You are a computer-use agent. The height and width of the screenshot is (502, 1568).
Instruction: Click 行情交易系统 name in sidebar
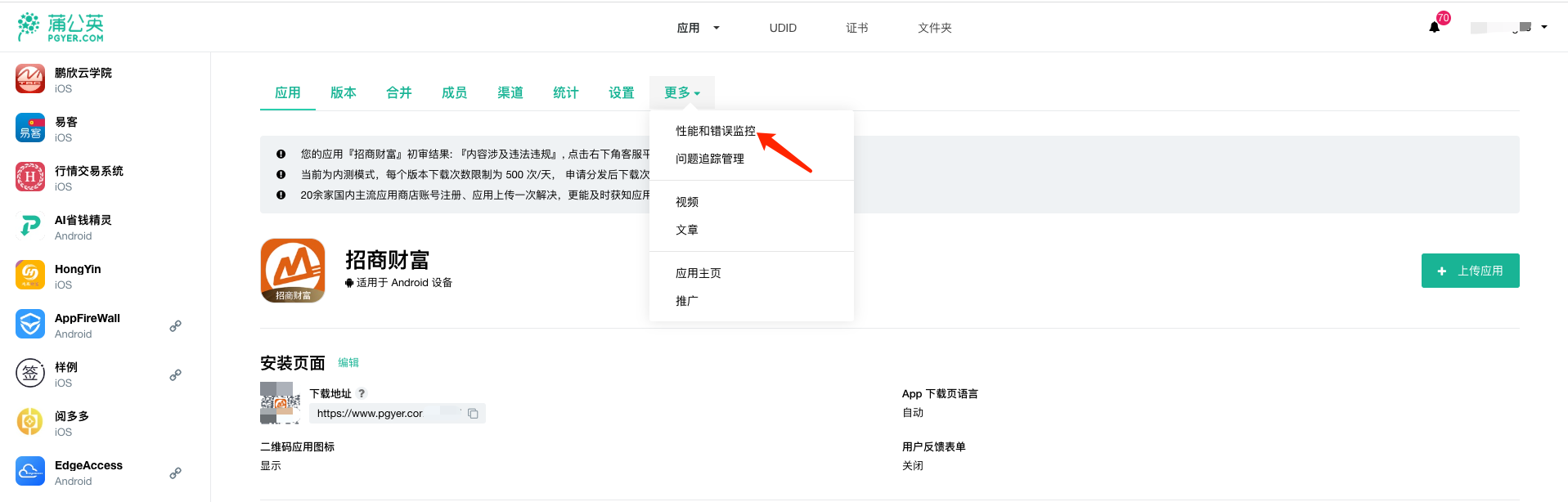[x=89, y=171]
